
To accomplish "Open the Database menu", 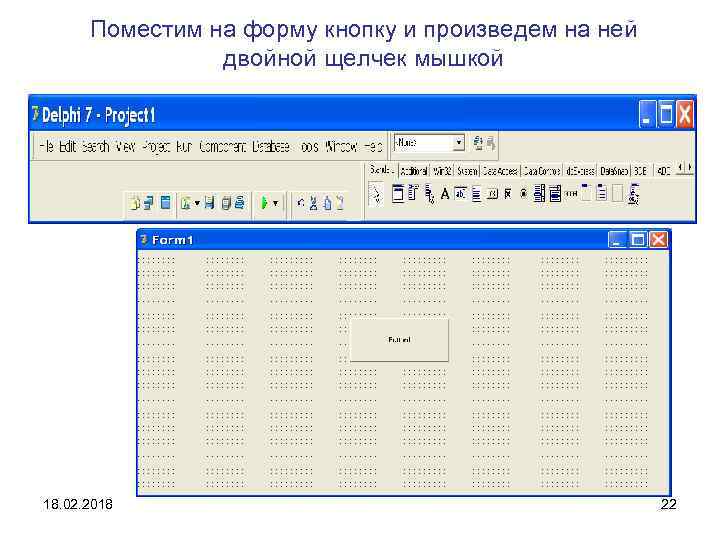I will (x=271, y=146).
